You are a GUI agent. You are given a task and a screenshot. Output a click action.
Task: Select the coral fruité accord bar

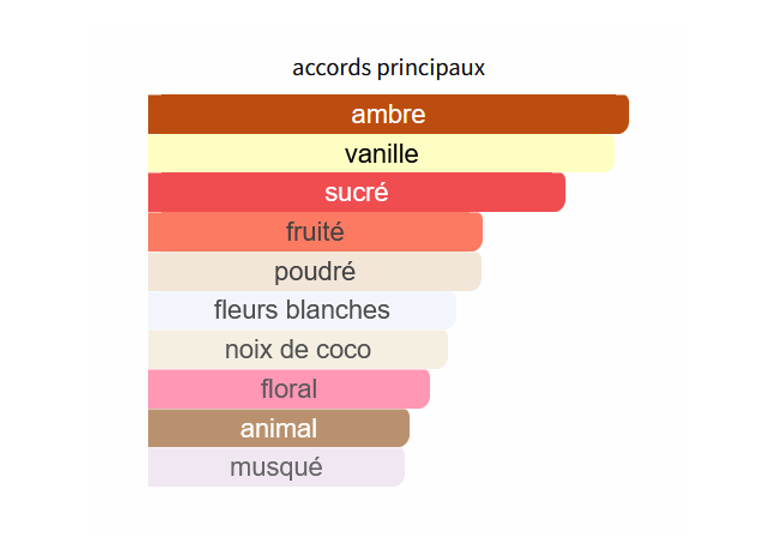[x=420, y=232]
